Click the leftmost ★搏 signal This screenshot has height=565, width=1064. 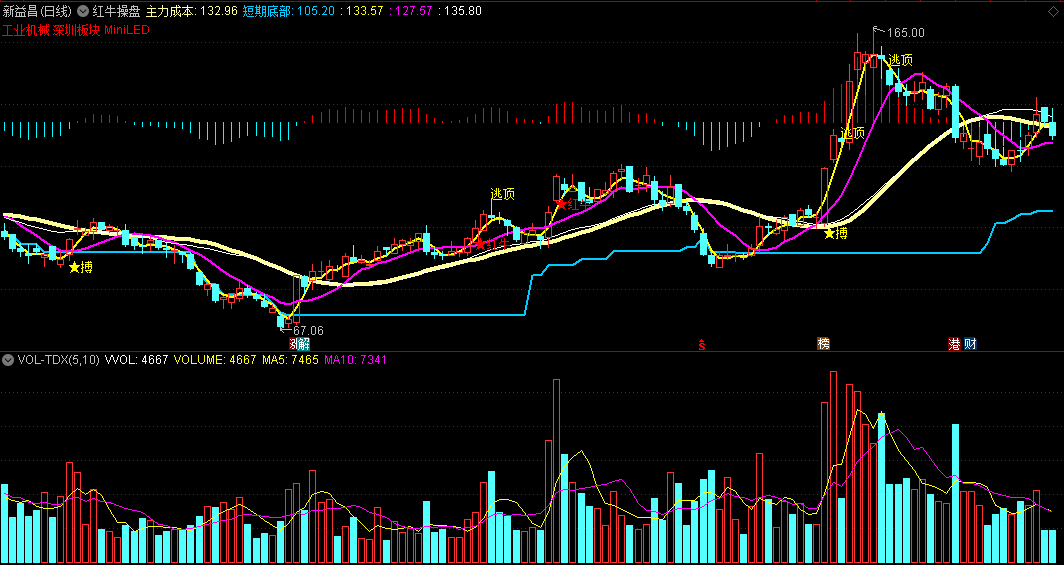[x=81, y=267]
